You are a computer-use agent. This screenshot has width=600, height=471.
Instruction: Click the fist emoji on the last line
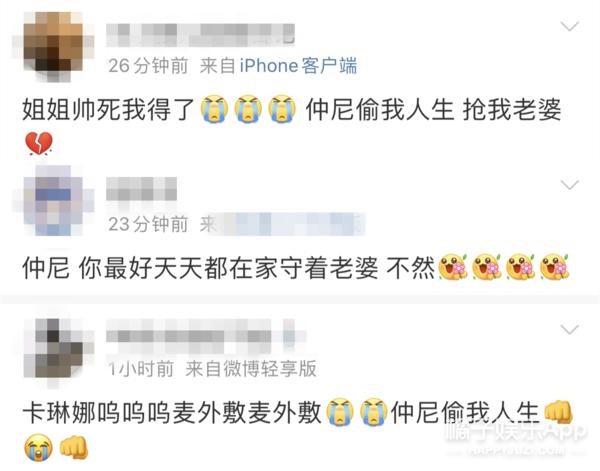[74, 447]
